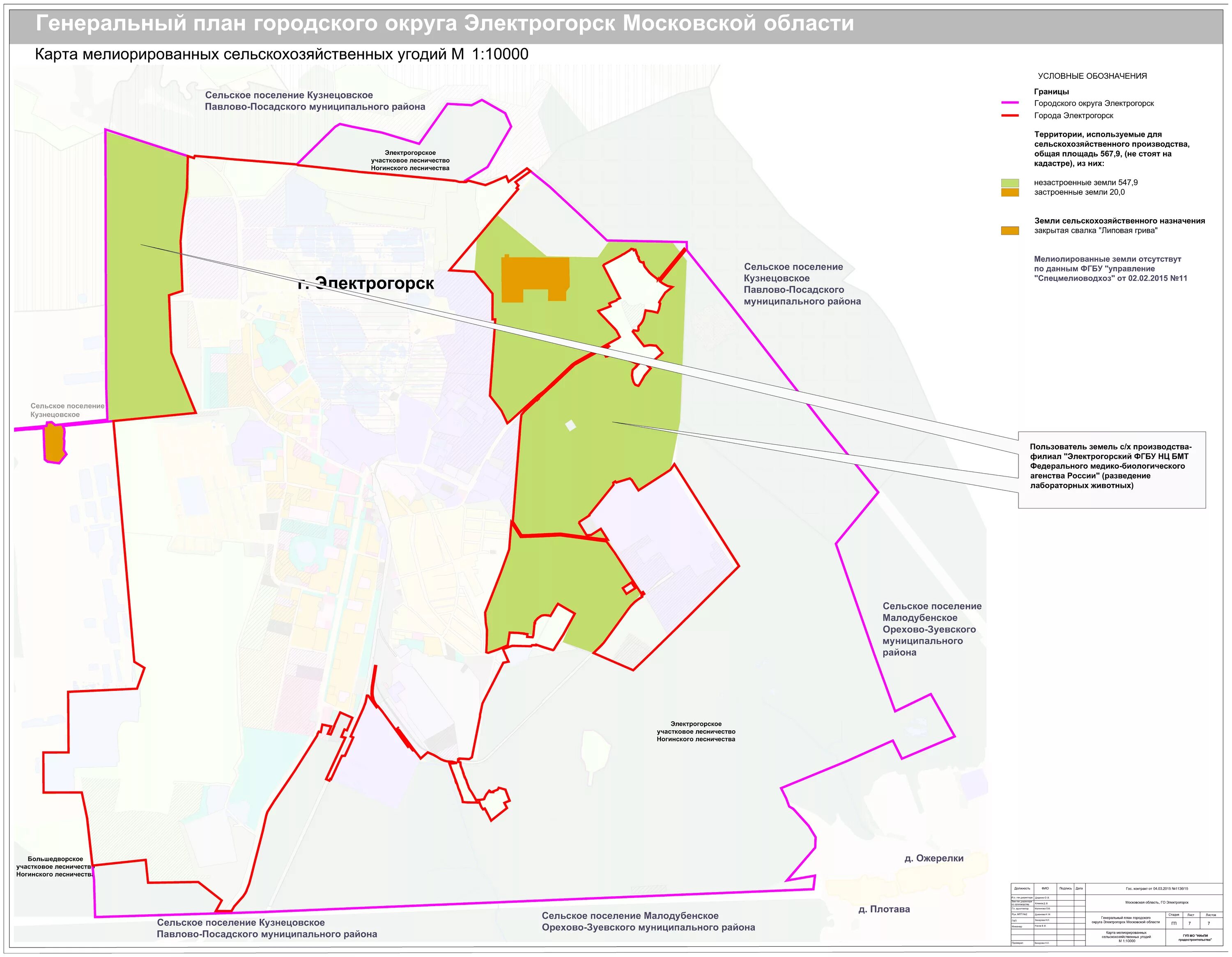The height and width of the screenshot is (957, 1232).
Task: Click the magenta boundary line sample in the legend
Action: click(x=1010, y=103)
